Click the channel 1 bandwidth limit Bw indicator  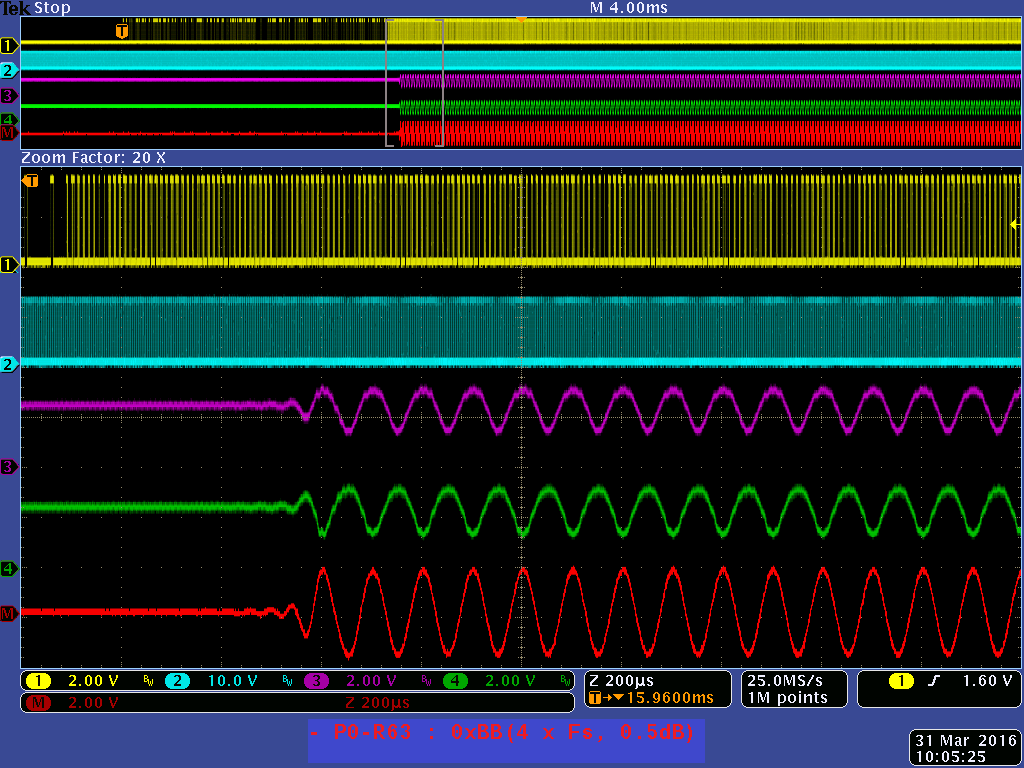point(148,681)
